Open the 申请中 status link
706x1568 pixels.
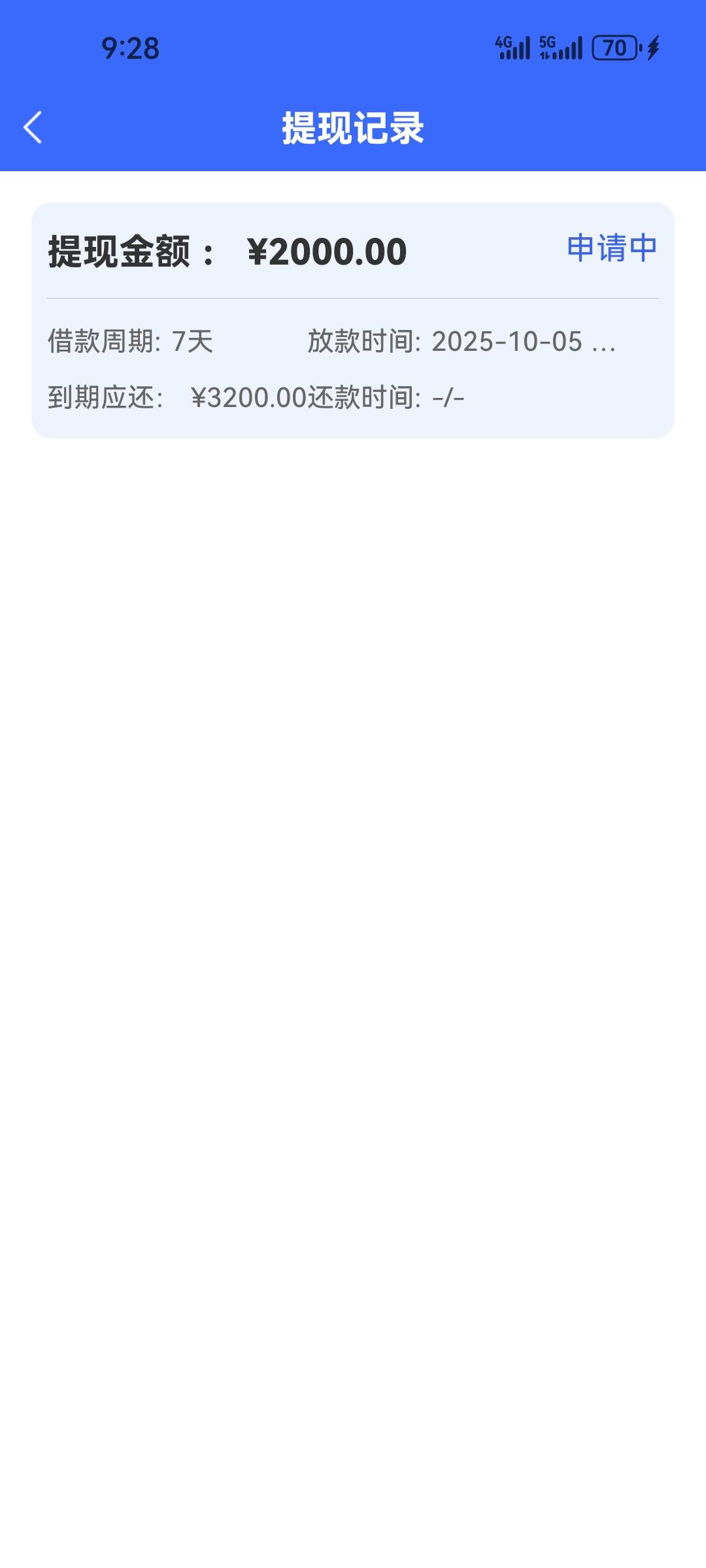612,248
